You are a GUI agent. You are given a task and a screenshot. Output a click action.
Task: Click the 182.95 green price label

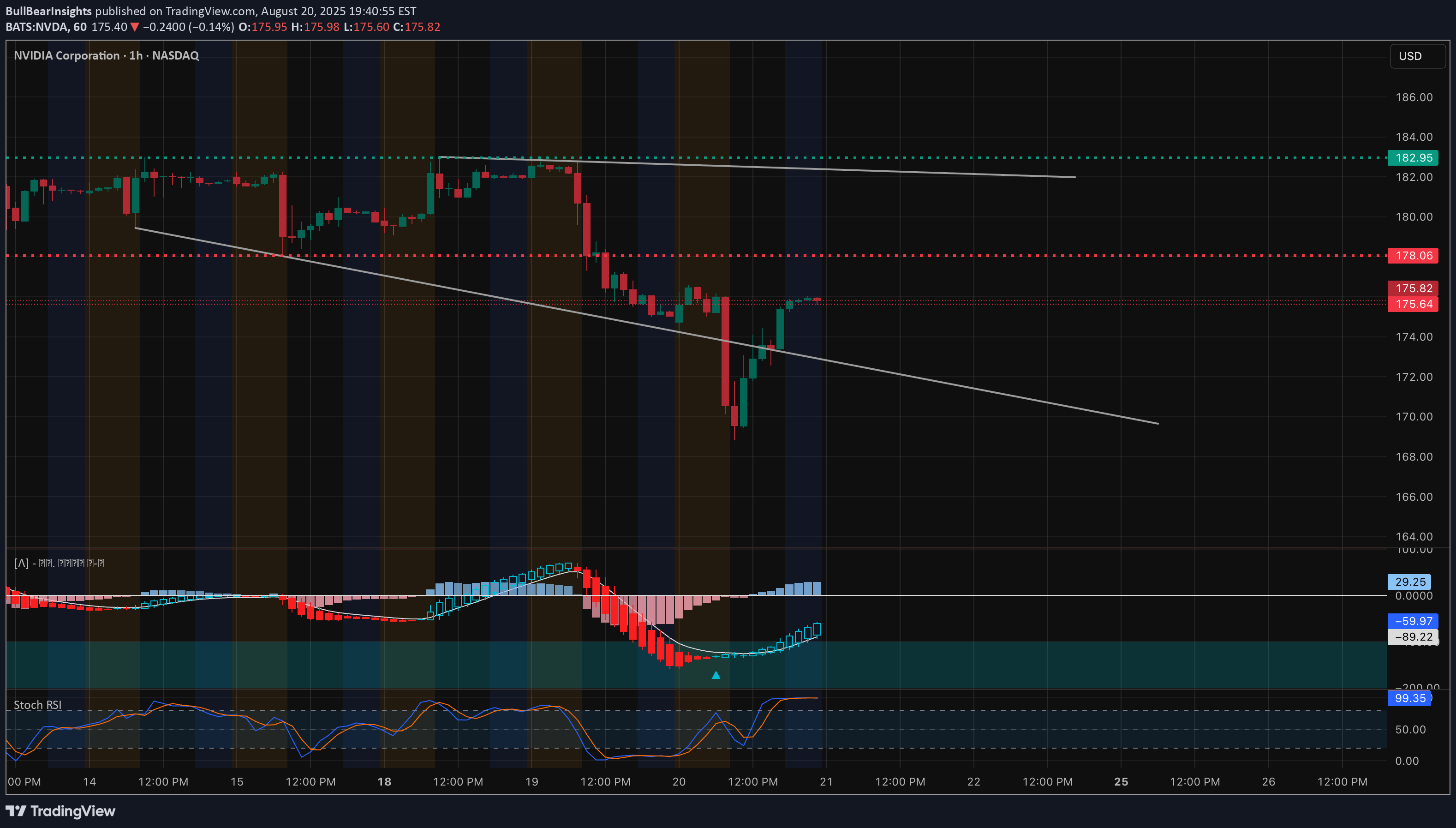(x=1413, y=157)
